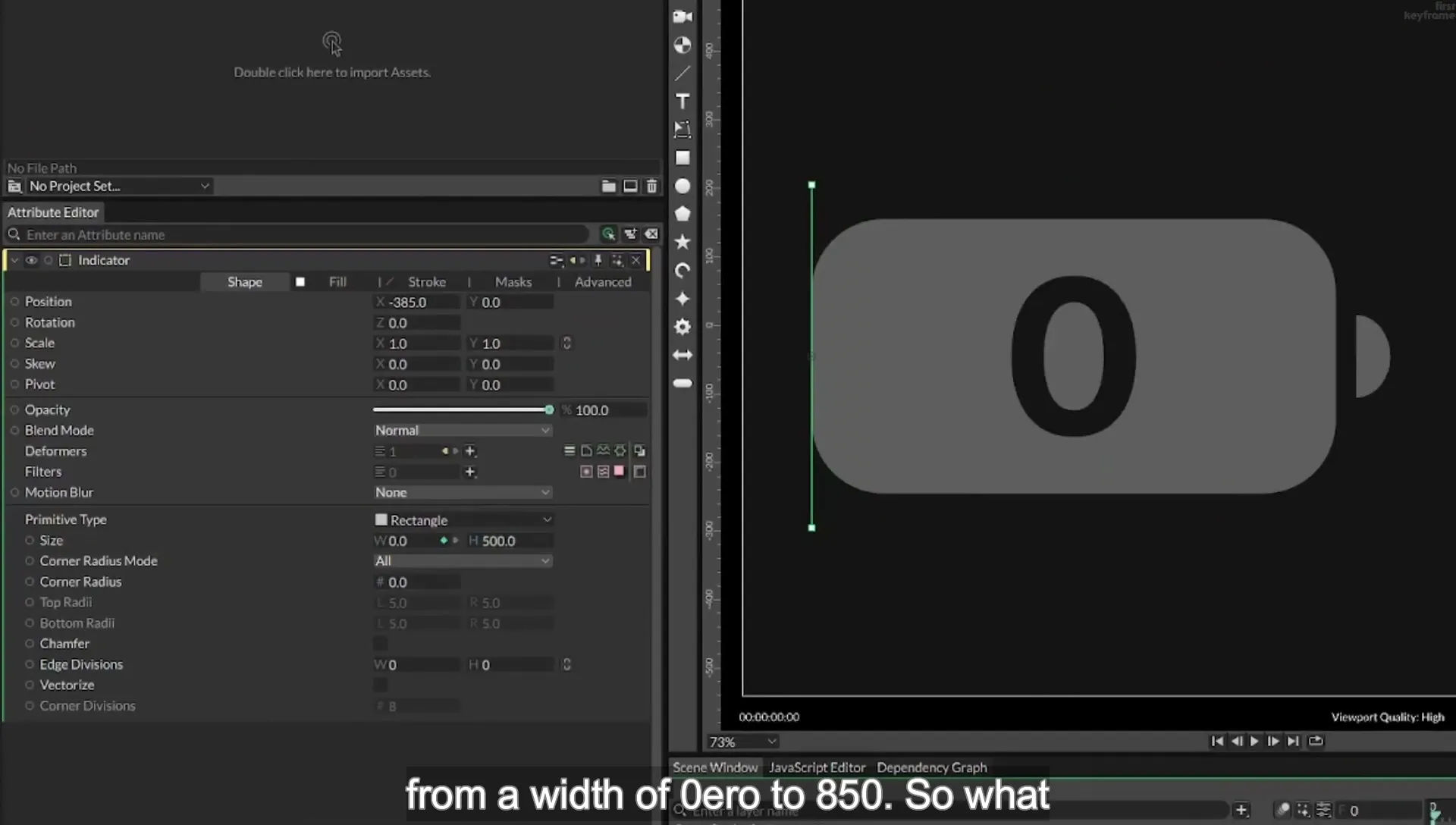Select the Line drawing tool
The height and width of the screenshot is (825, 1456).
(682, 73)
